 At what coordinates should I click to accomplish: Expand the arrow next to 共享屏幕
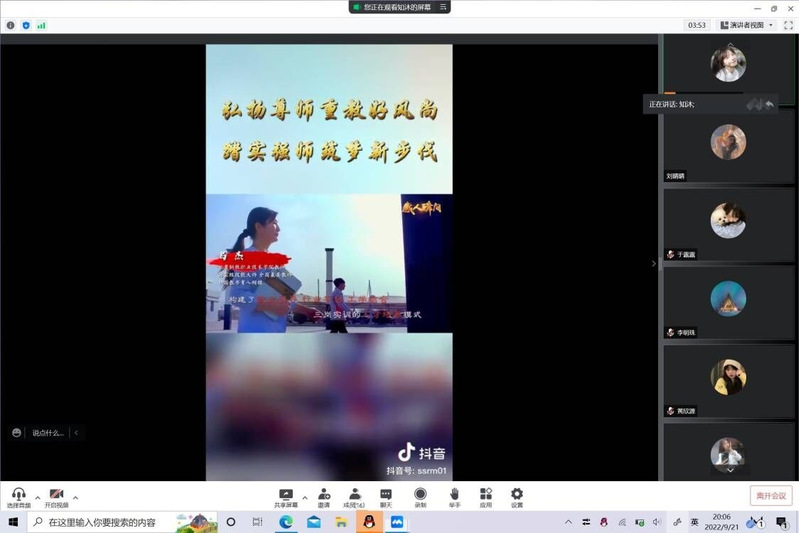click(x=305, y=496)
